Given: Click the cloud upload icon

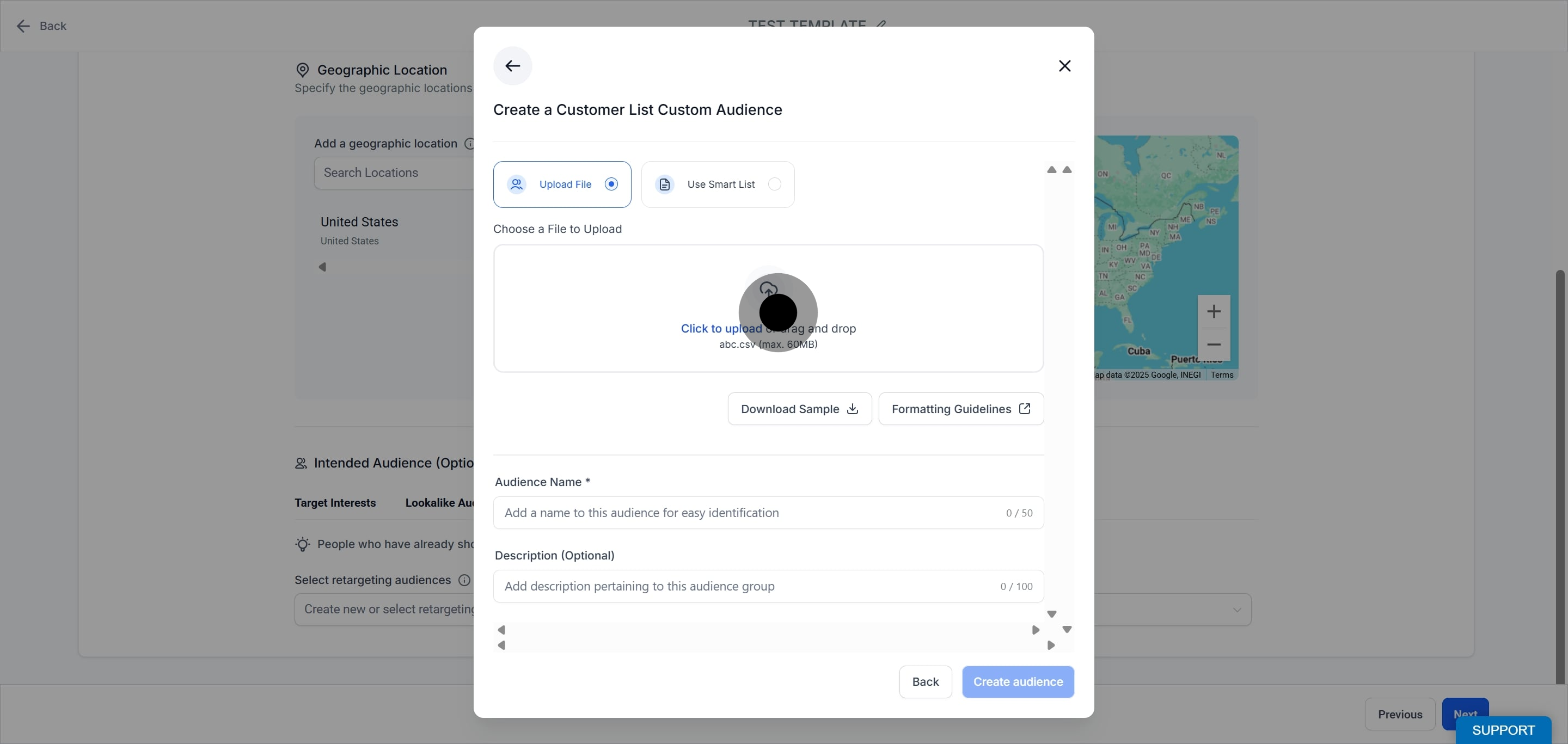Looking at the screenshot, I should pyautogui.click(x=768, y=289).
